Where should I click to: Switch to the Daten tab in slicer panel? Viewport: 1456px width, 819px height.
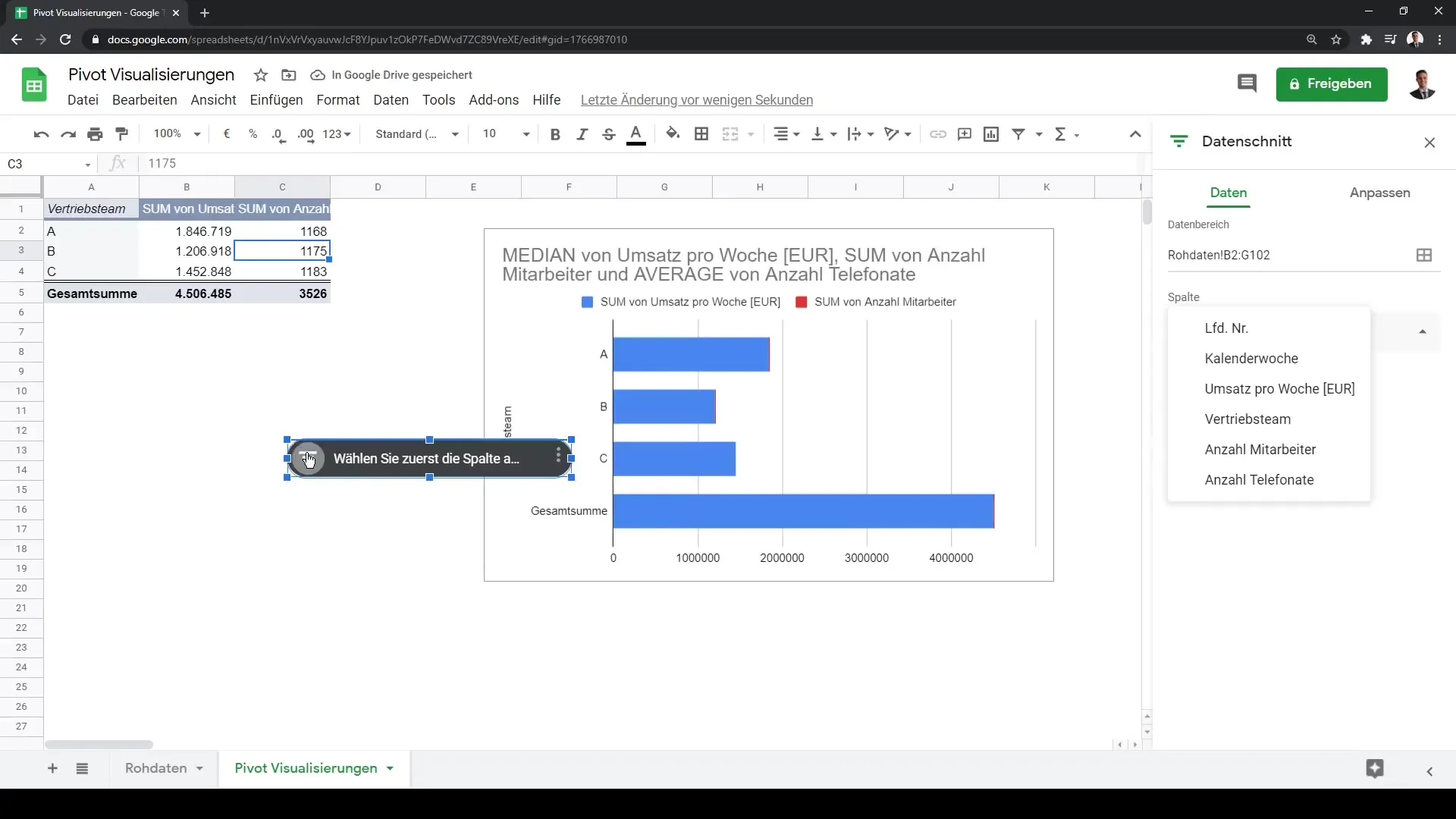1228,193
